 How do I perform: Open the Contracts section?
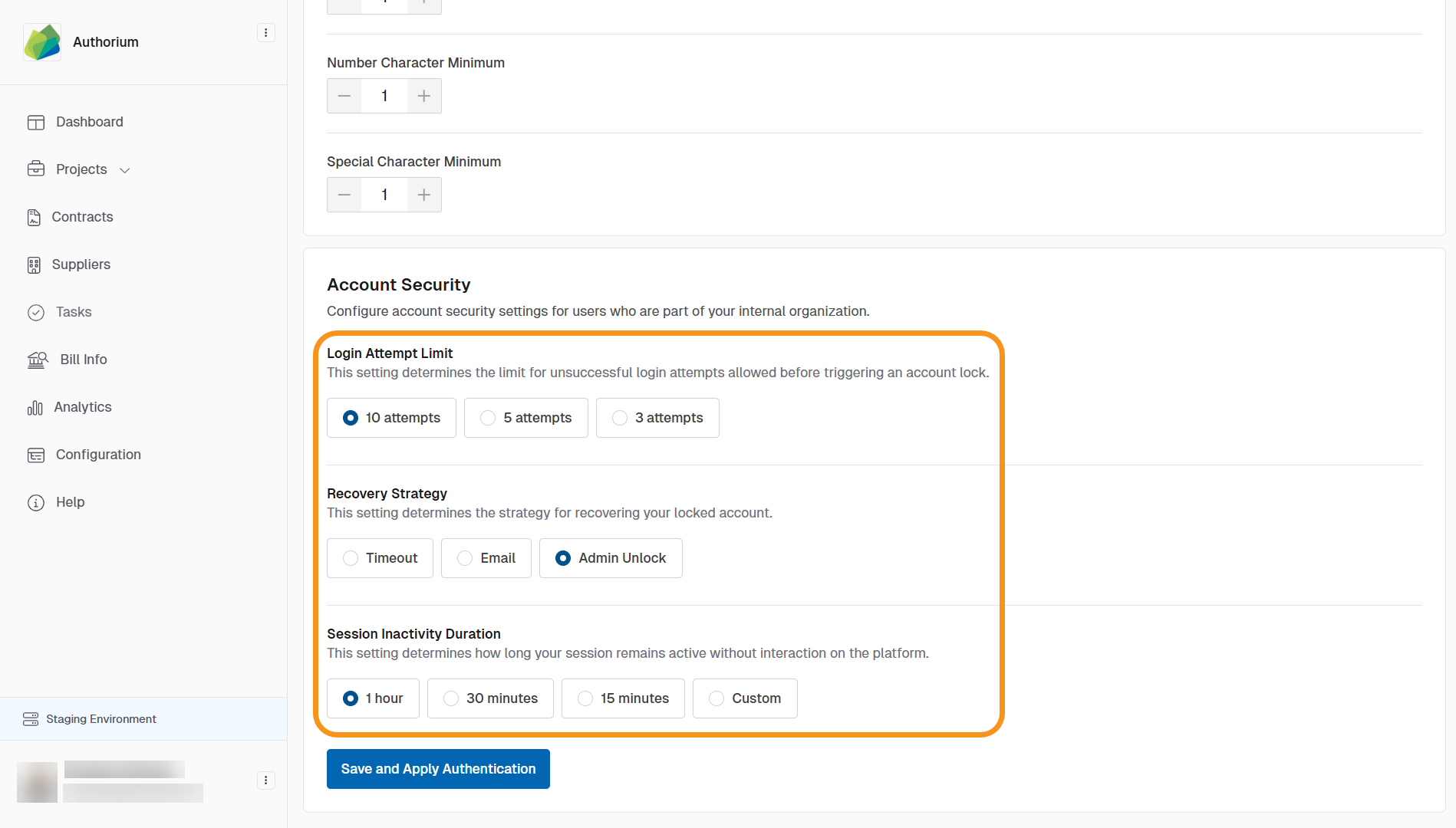82,217
